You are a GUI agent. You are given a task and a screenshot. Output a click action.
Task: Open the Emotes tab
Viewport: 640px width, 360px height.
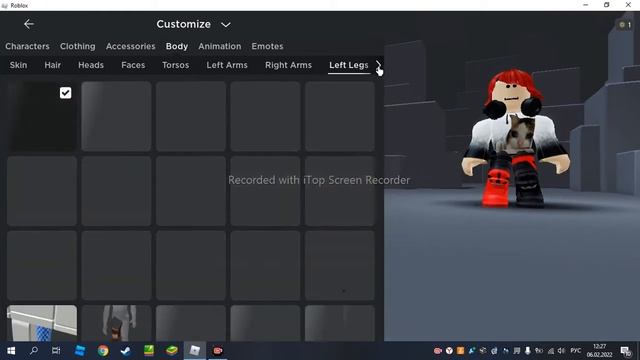(x=267, y=46)
